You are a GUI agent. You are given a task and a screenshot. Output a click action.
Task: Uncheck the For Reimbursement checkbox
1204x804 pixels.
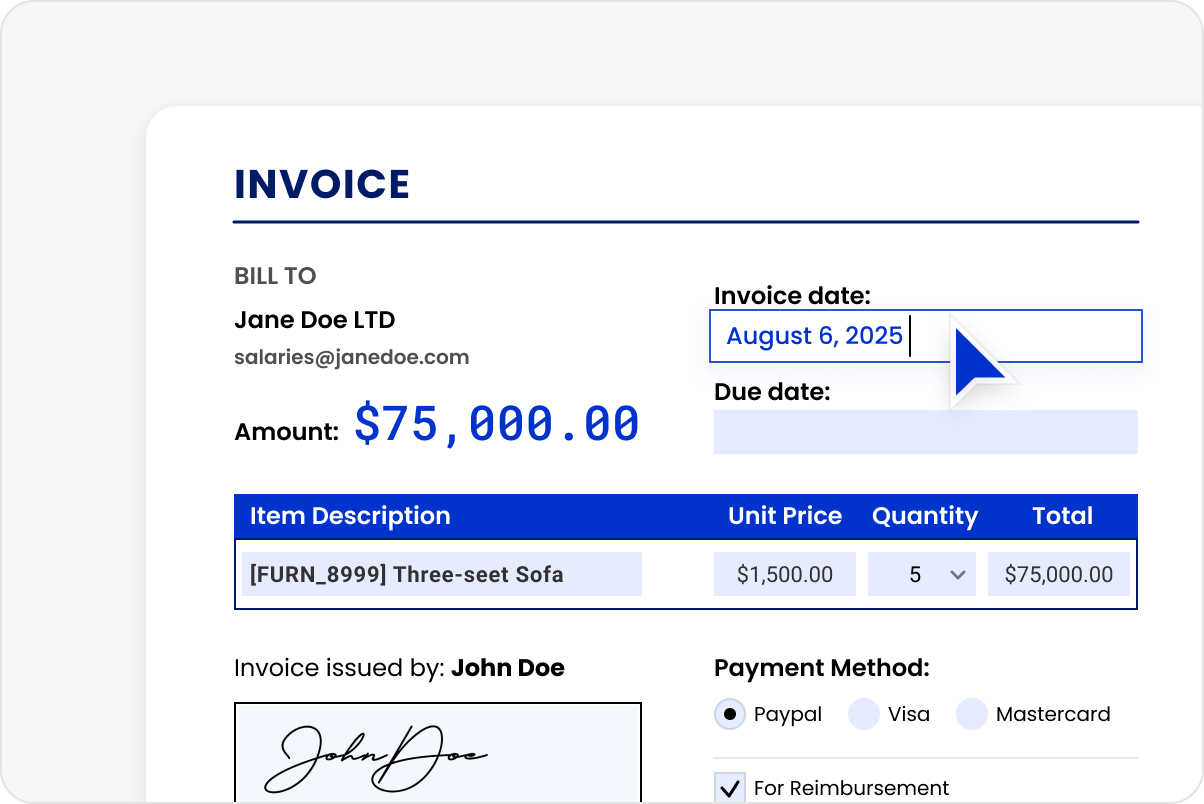[x=730, y=788]
